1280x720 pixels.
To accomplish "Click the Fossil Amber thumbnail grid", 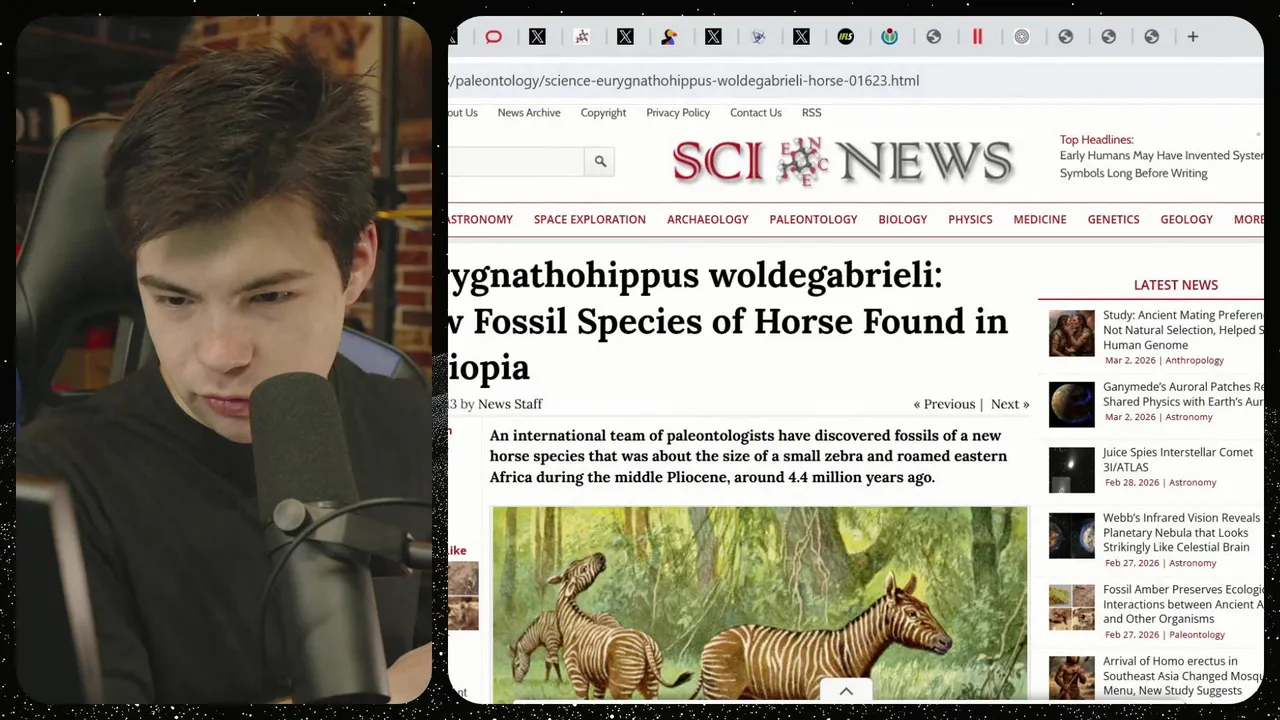I will click(1071, 608).
